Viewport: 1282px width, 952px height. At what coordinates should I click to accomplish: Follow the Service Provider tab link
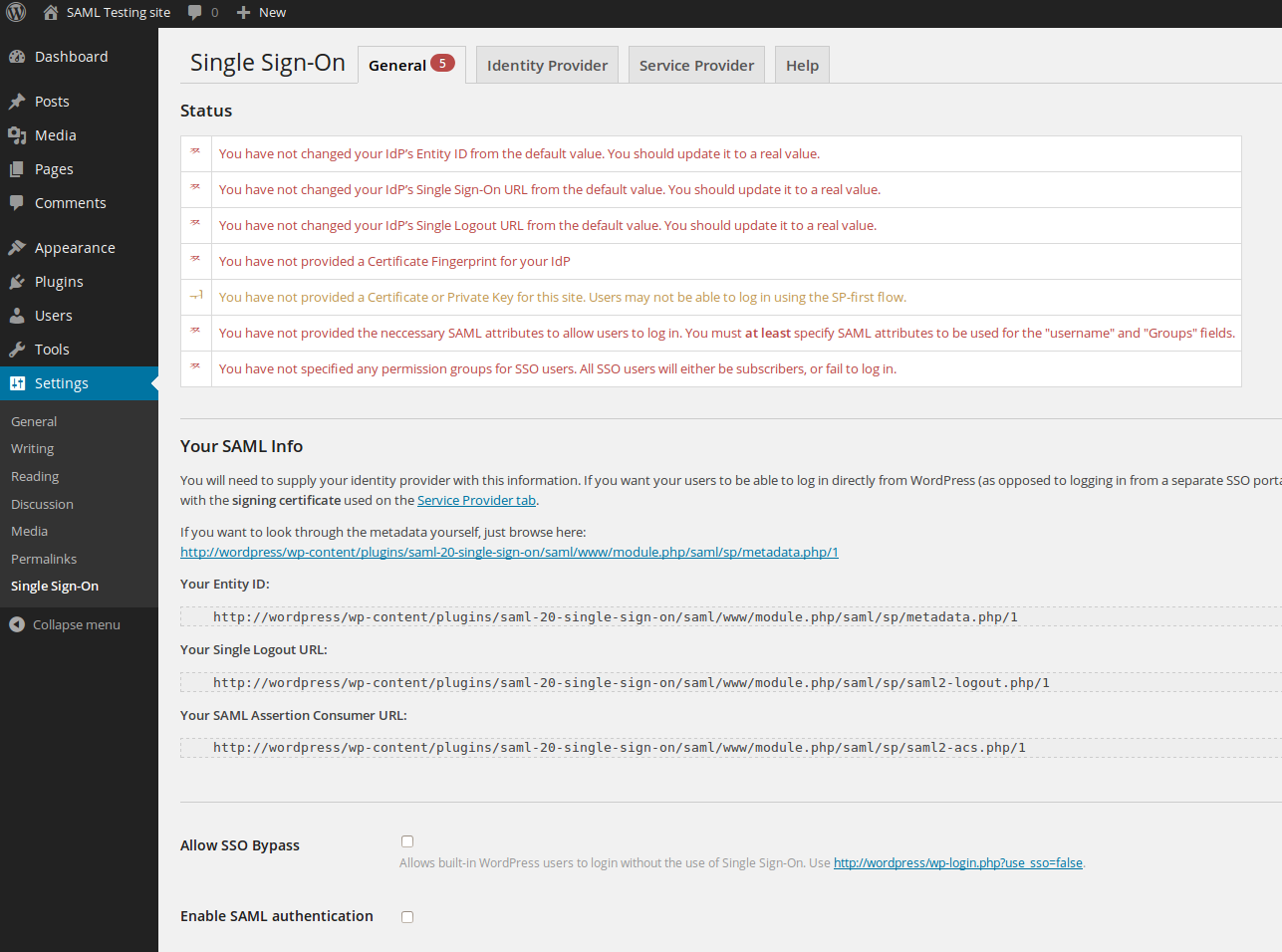tap(476, 501)
